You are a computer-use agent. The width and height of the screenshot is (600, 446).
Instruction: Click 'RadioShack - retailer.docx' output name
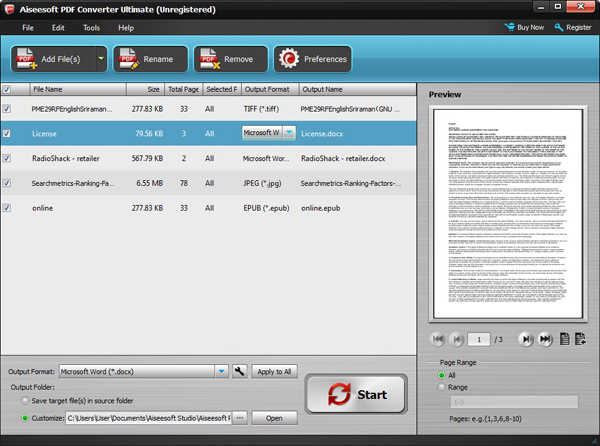[343, 158]
